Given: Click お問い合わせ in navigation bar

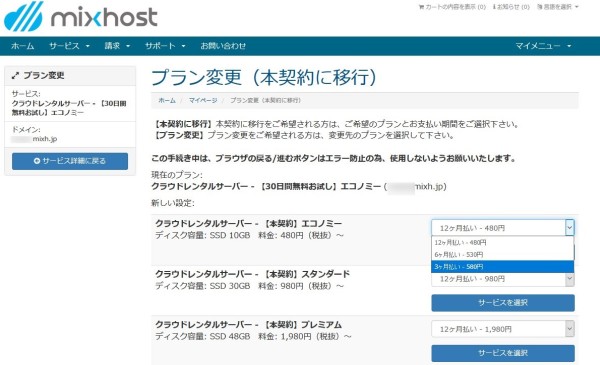Looking at the screenshot, I should (x=223, y=46).
